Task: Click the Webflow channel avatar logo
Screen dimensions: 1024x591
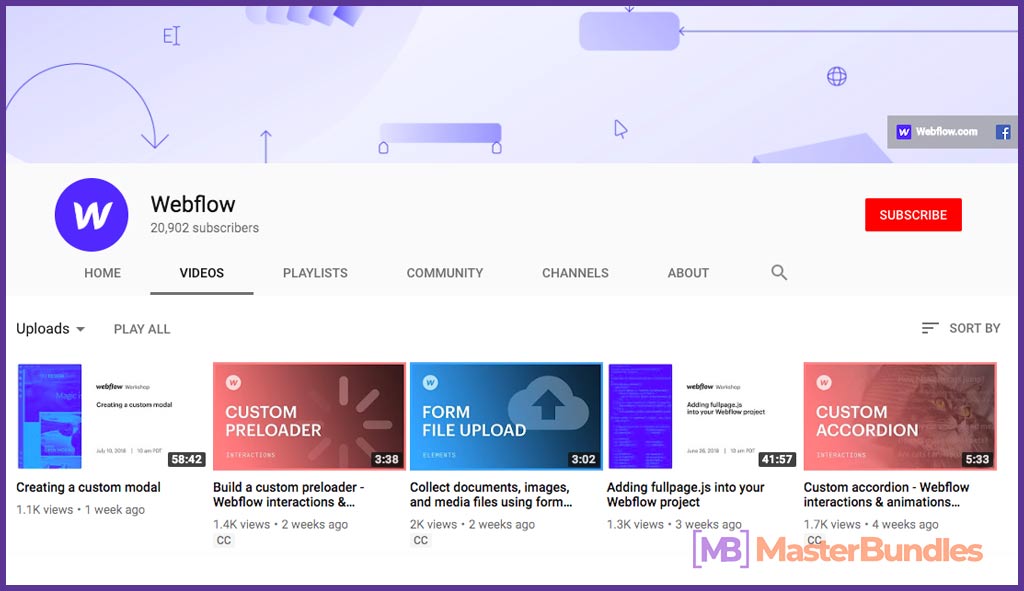Action: 91,215
